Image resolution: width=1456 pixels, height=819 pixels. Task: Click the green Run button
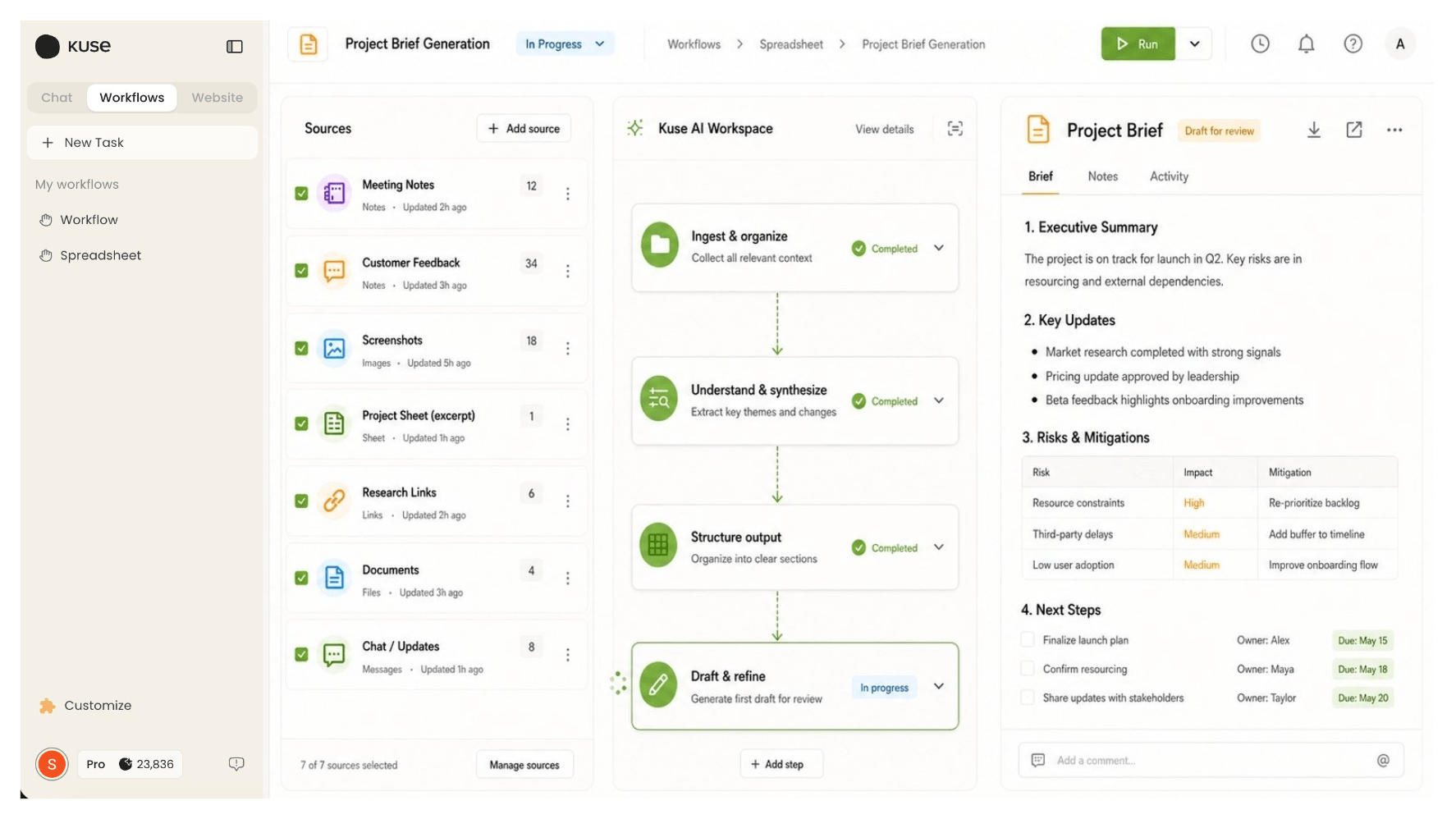click(x=1138, y=44)
